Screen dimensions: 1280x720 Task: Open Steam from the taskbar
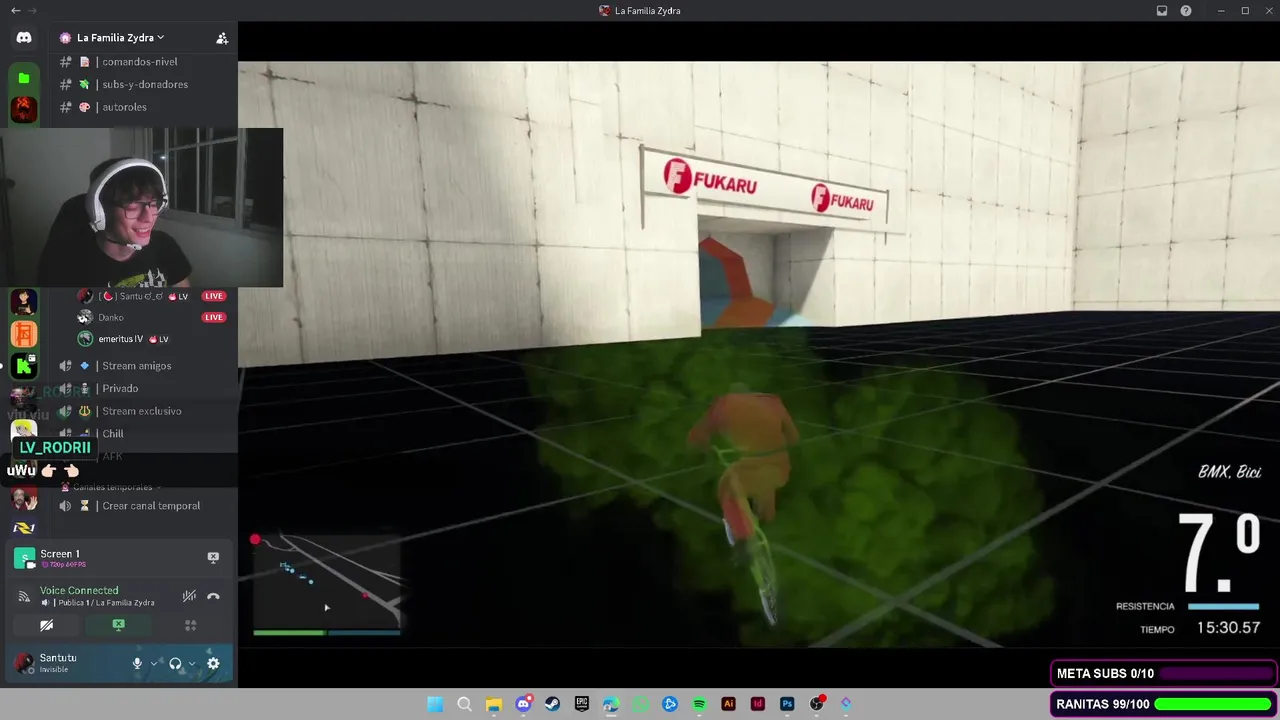(552, 704)
